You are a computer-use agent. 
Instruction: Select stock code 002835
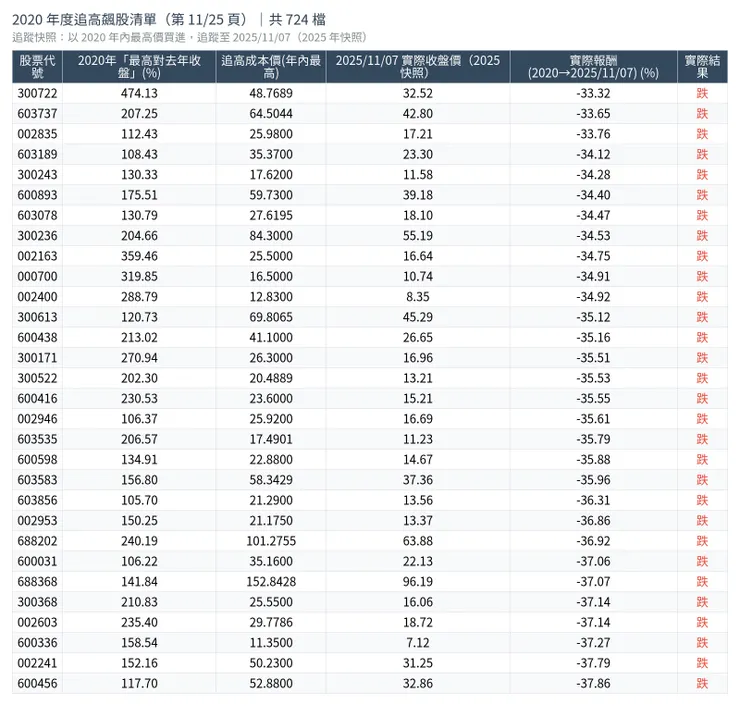(x=37, y=134)
